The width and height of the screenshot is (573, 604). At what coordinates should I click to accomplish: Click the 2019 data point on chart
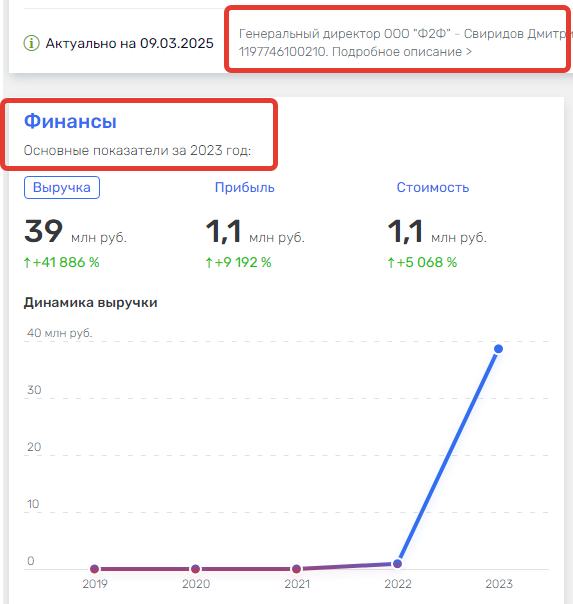(x=94, y=569)
